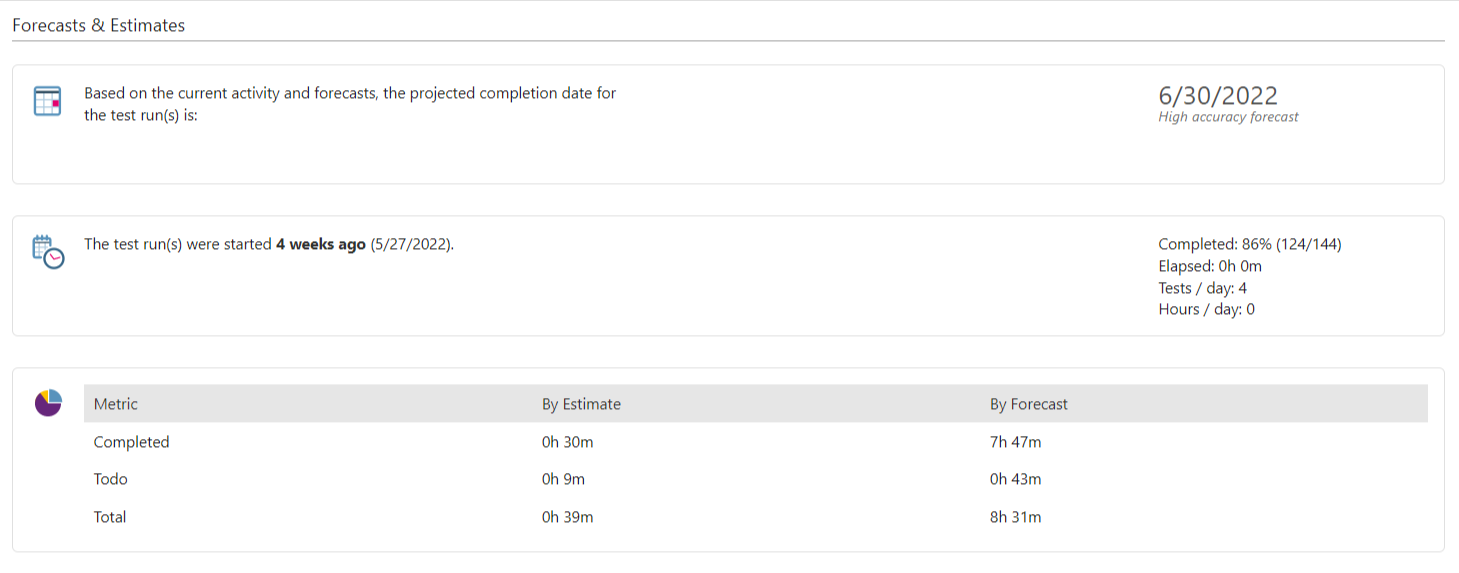This screenshot has height=573, width=1459.
Task: Click the By Estimate column header
Action: coord(581,404)
